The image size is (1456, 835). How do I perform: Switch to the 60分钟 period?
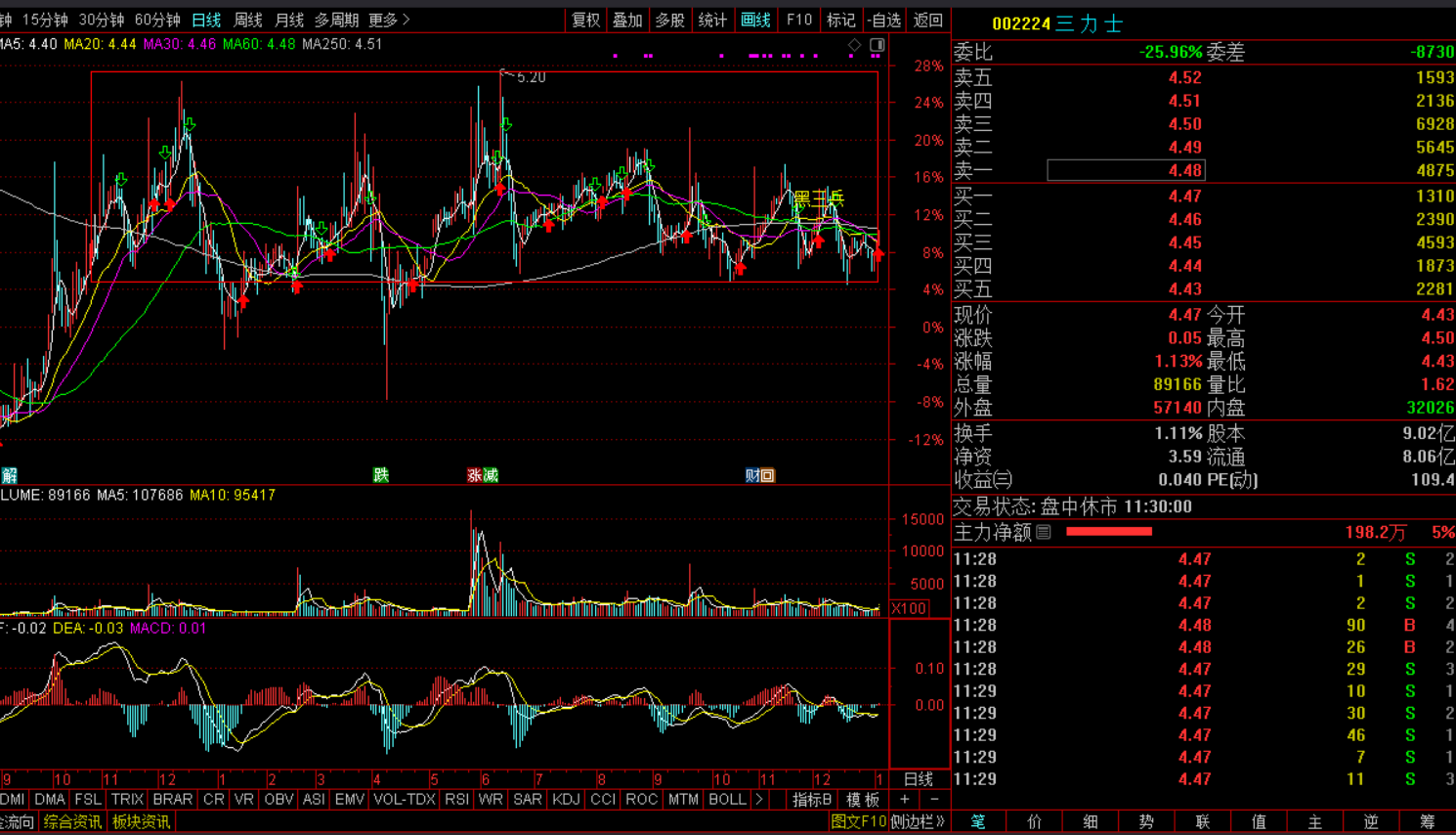click(x=157, y=20)
